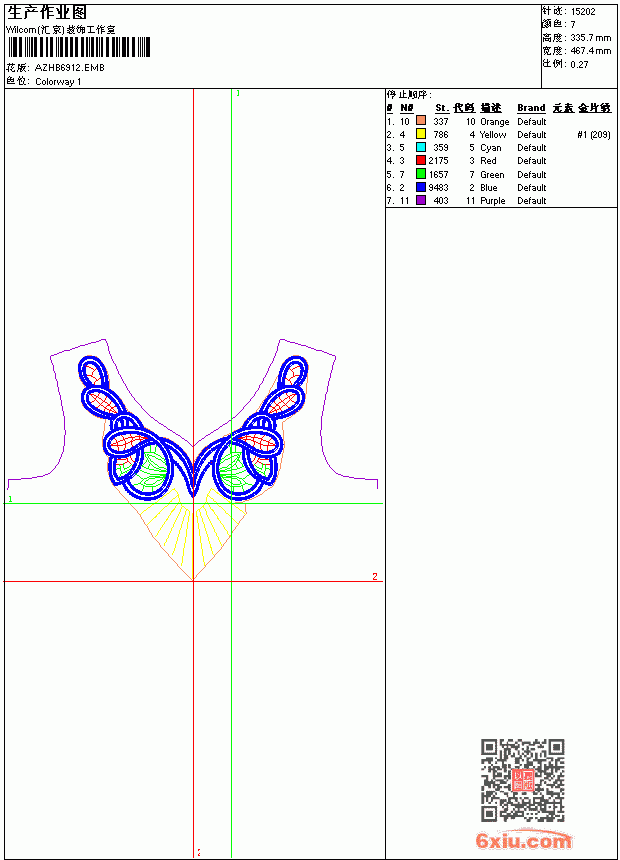Click the Yellow color swatch in row 2
Screen dimensions: 620x860
coord(421,134)
